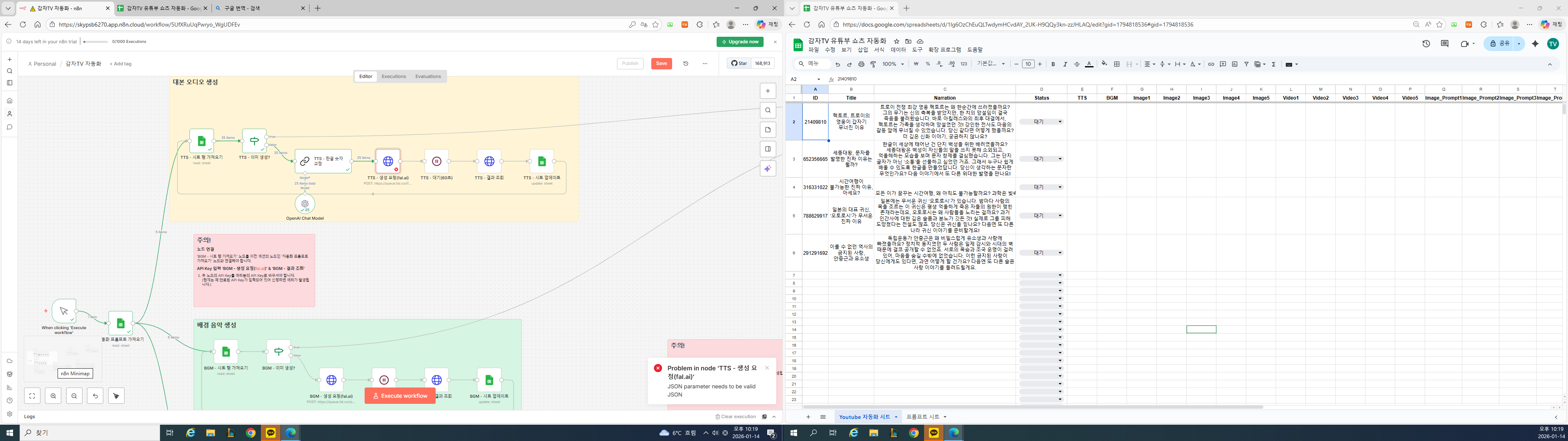Toggle strikethrough formatting in Sheets
The image size is (1568, 441).
(x=1077, y=64)
